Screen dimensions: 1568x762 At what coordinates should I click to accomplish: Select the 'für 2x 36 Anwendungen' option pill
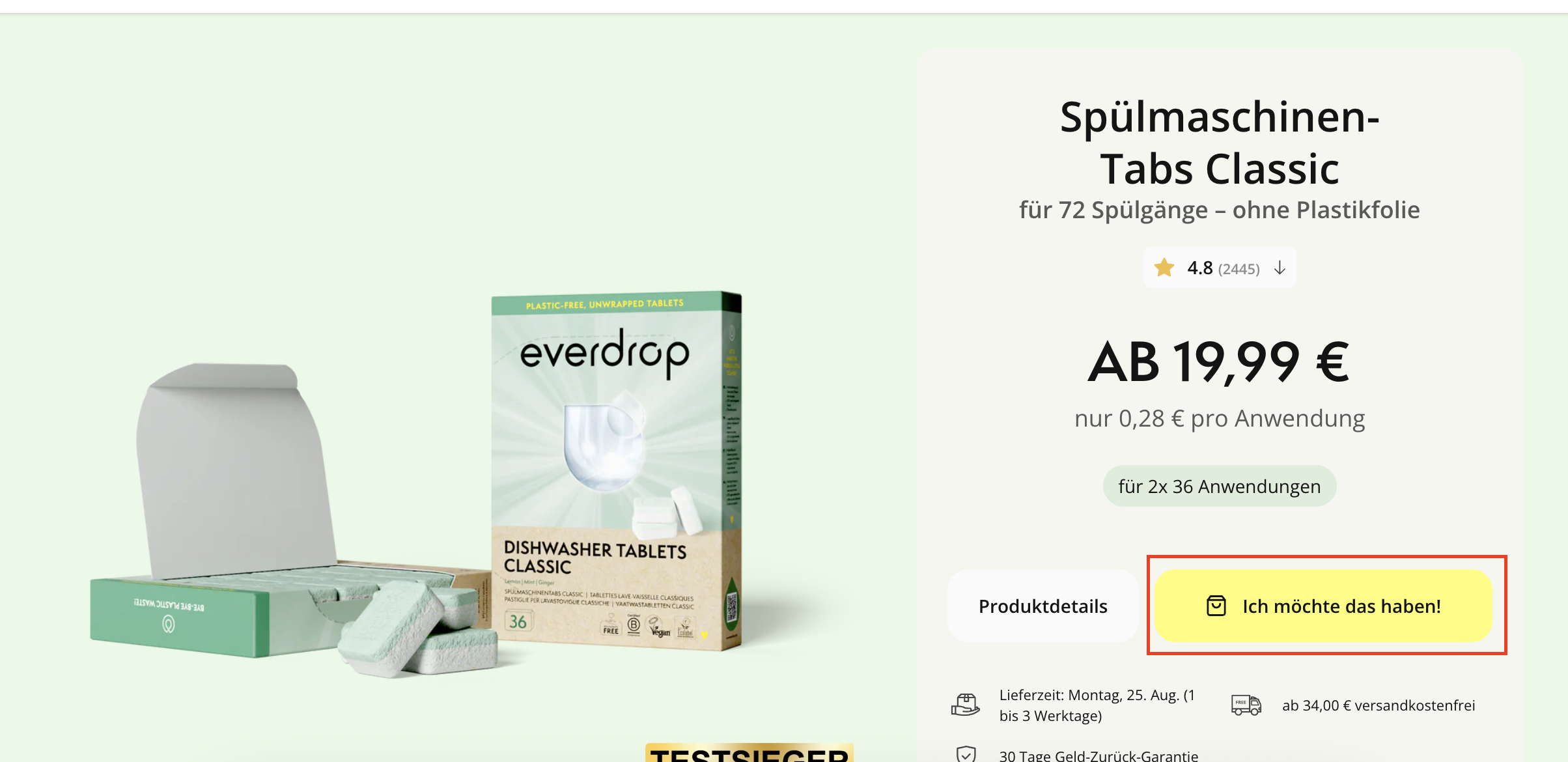[1220, 486]
